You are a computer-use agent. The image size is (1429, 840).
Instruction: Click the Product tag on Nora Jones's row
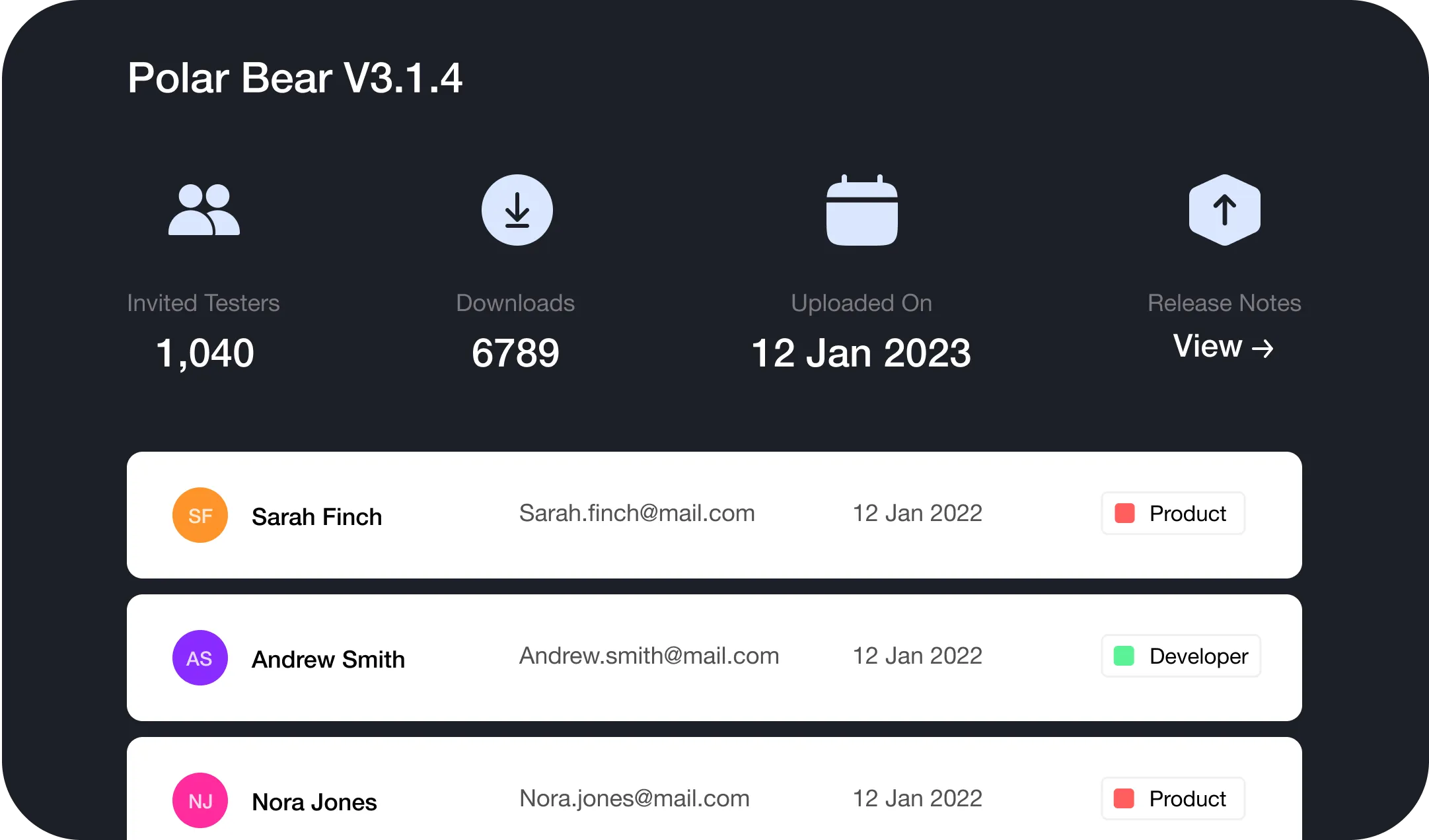tap(1173, 798)
